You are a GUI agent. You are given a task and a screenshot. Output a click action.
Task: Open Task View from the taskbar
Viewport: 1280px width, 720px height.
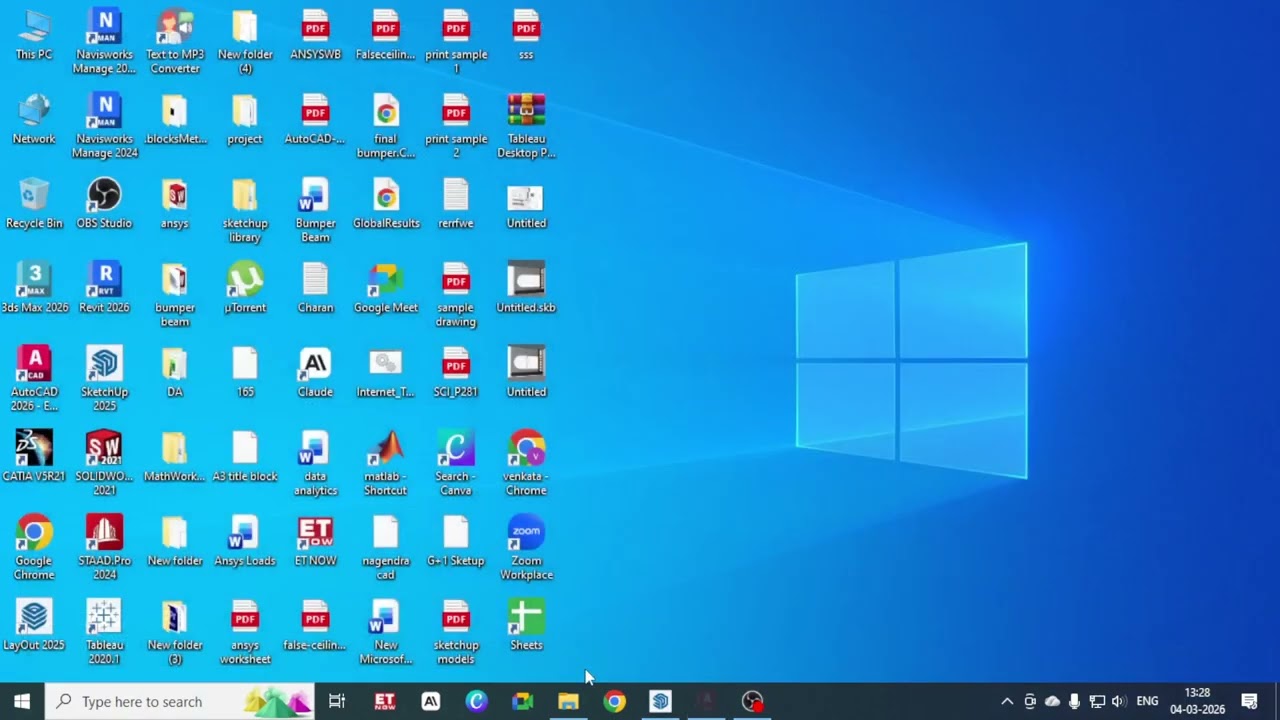(x=337, y=701)
